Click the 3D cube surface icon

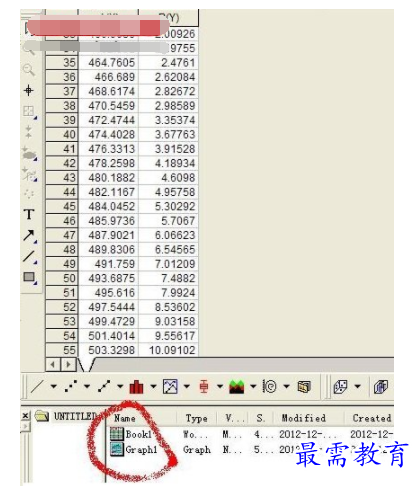381,387
